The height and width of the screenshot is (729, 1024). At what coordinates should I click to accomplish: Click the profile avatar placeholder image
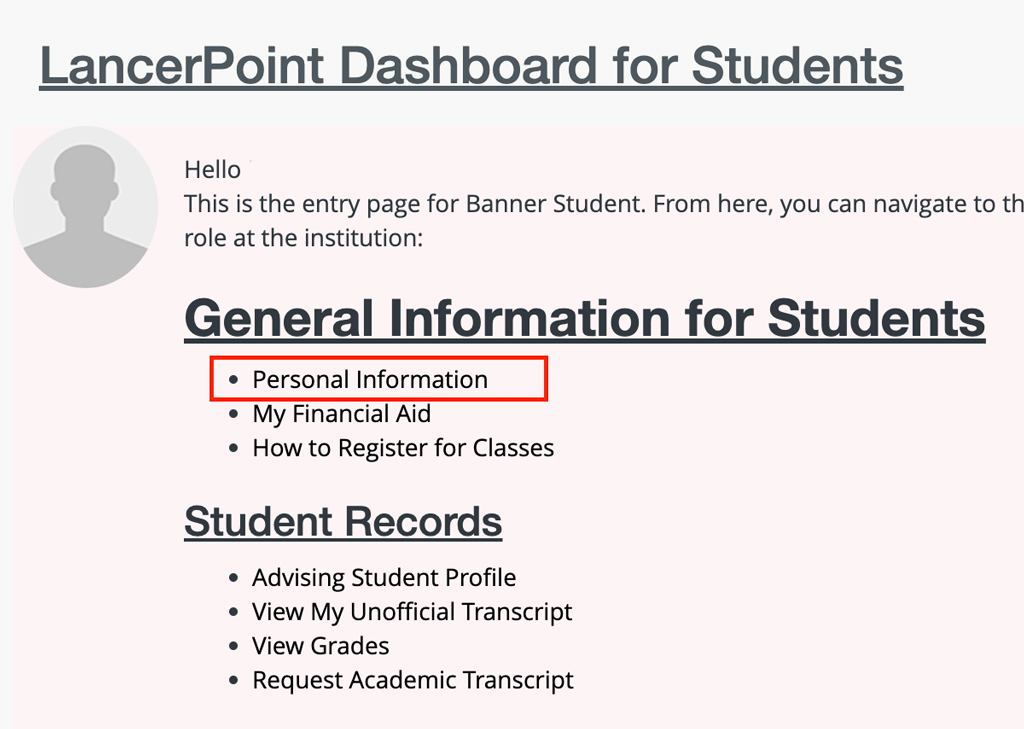85,207
